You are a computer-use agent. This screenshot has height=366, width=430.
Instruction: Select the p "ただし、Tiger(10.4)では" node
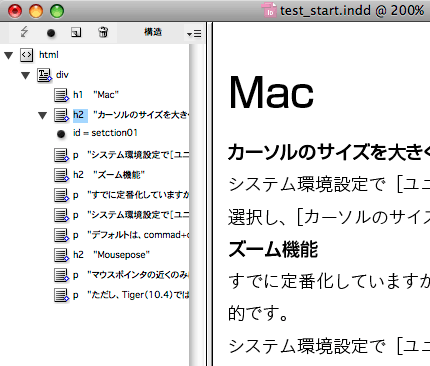click(131, 295)
